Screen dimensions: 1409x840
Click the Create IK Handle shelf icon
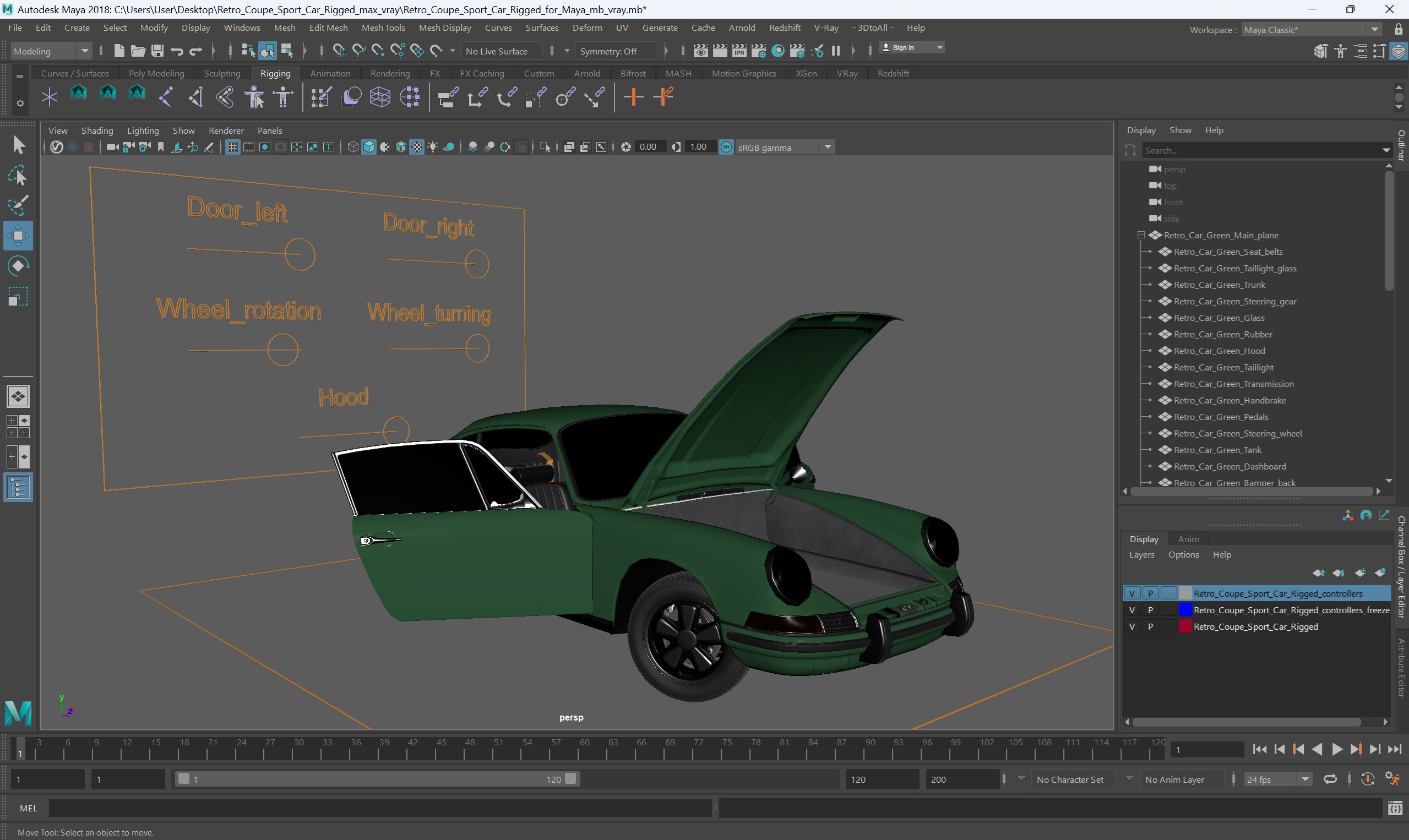(x=195, y=97)
